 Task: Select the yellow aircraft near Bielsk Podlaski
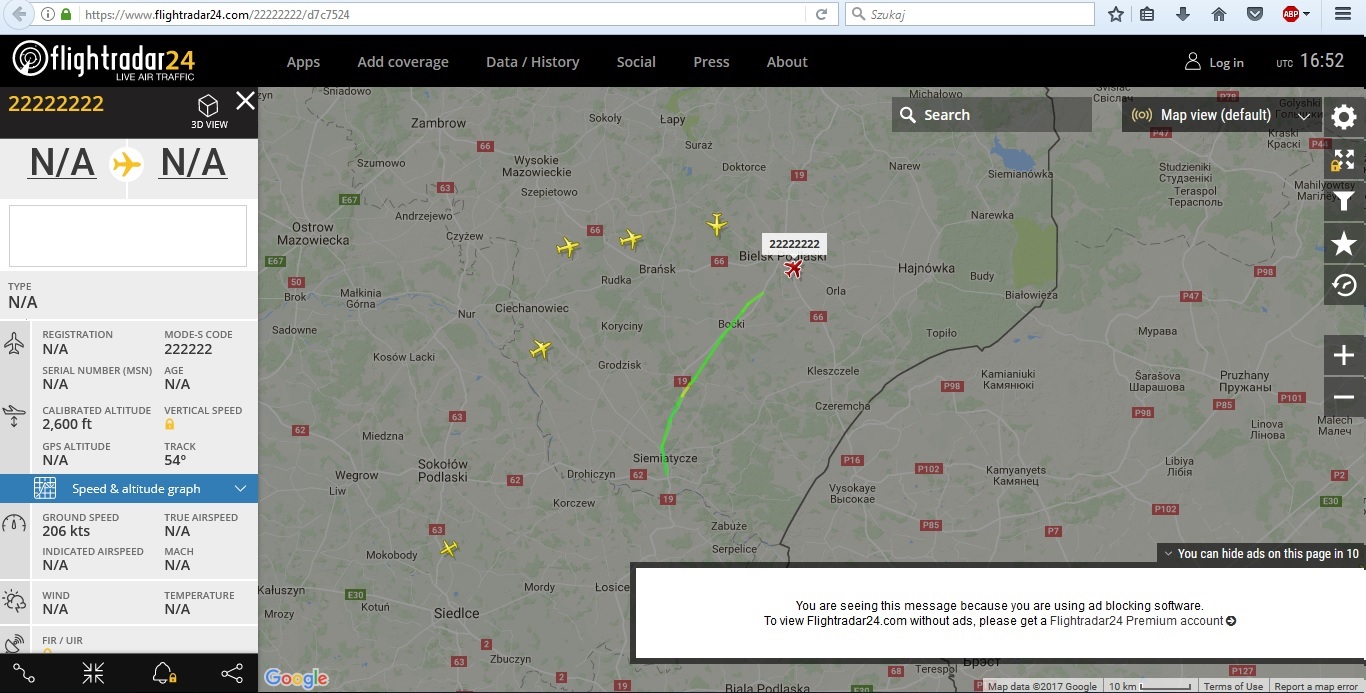point(717,224)
